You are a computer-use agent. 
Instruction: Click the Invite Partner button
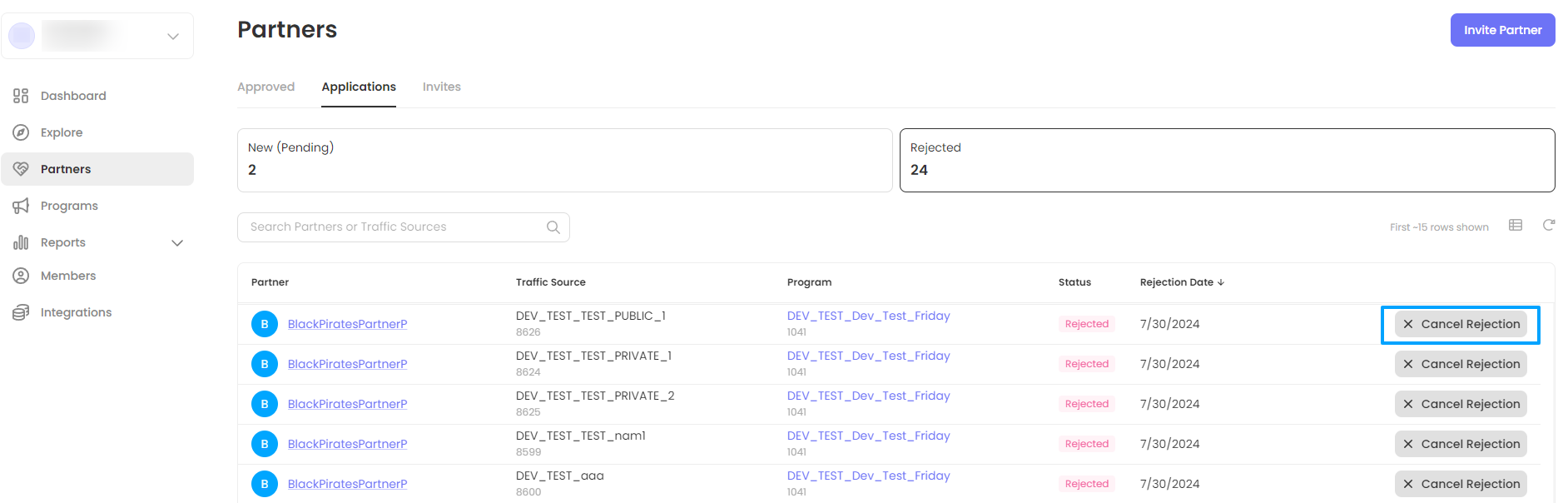pyautogui.click(x=1502, y=30)
